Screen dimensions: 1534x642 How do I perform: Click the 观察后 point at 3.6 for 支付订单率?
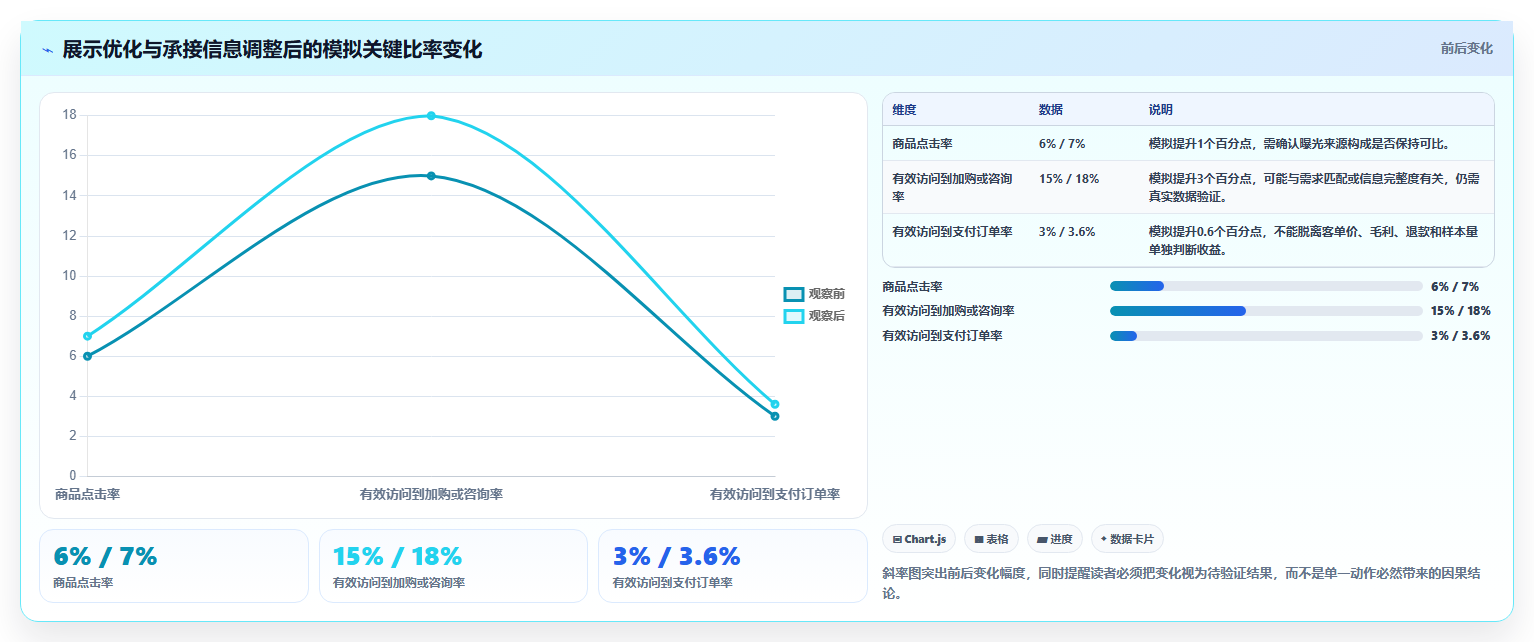(775, 404)
